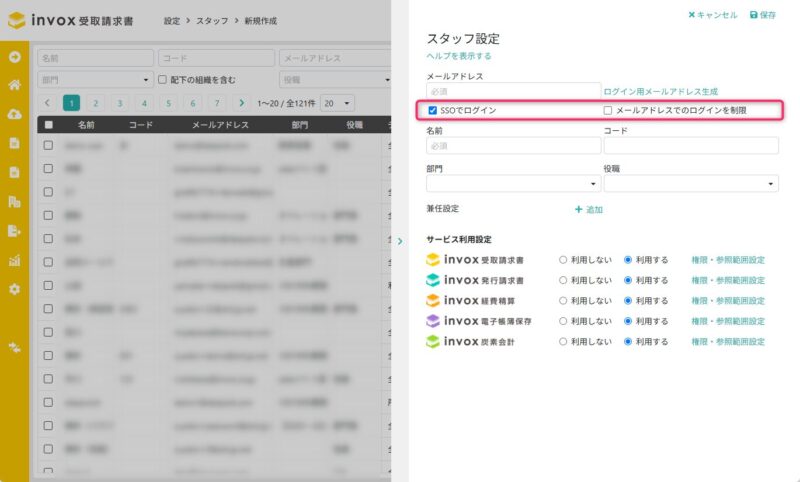This screenshot has width=800, height=482.
Task: Click the cloud upload icon in sidebar
Action: [x=14, y=114]
